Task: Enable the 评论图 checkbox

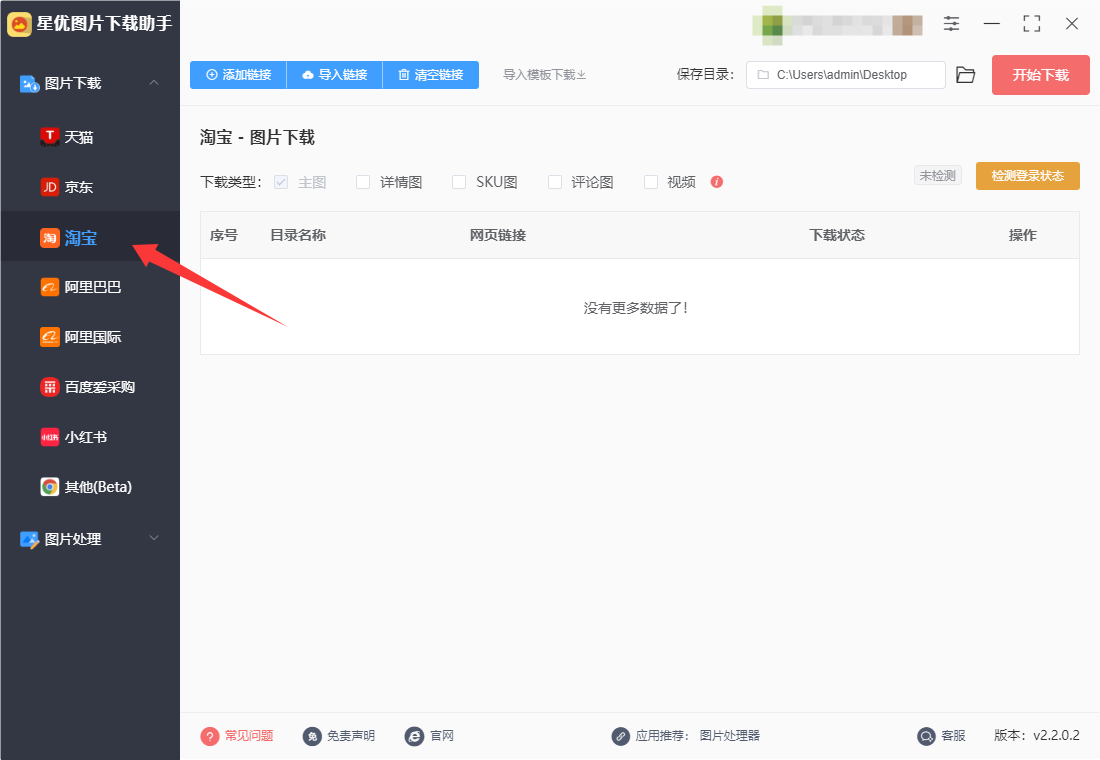Action: pos(555,182)
